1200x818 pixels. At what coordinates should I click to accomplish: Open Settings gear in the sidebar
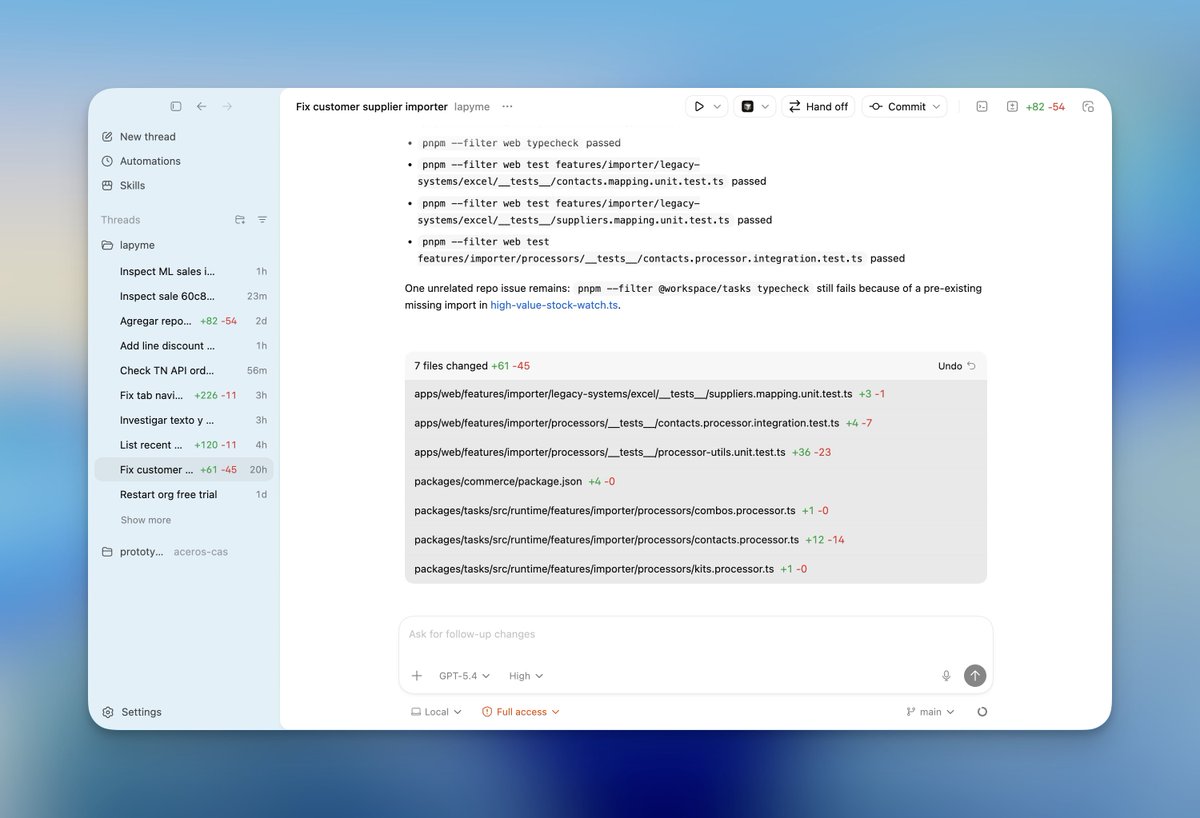(107, 712)
